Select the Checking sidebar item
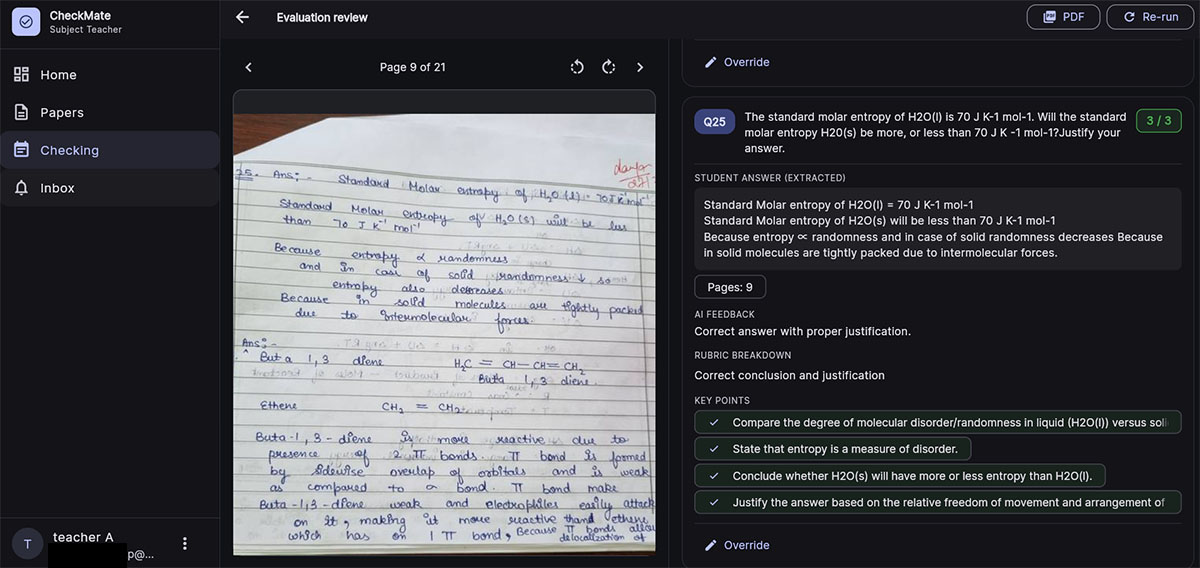Viewport: 1200px width, 568px height. pos(110,150)
